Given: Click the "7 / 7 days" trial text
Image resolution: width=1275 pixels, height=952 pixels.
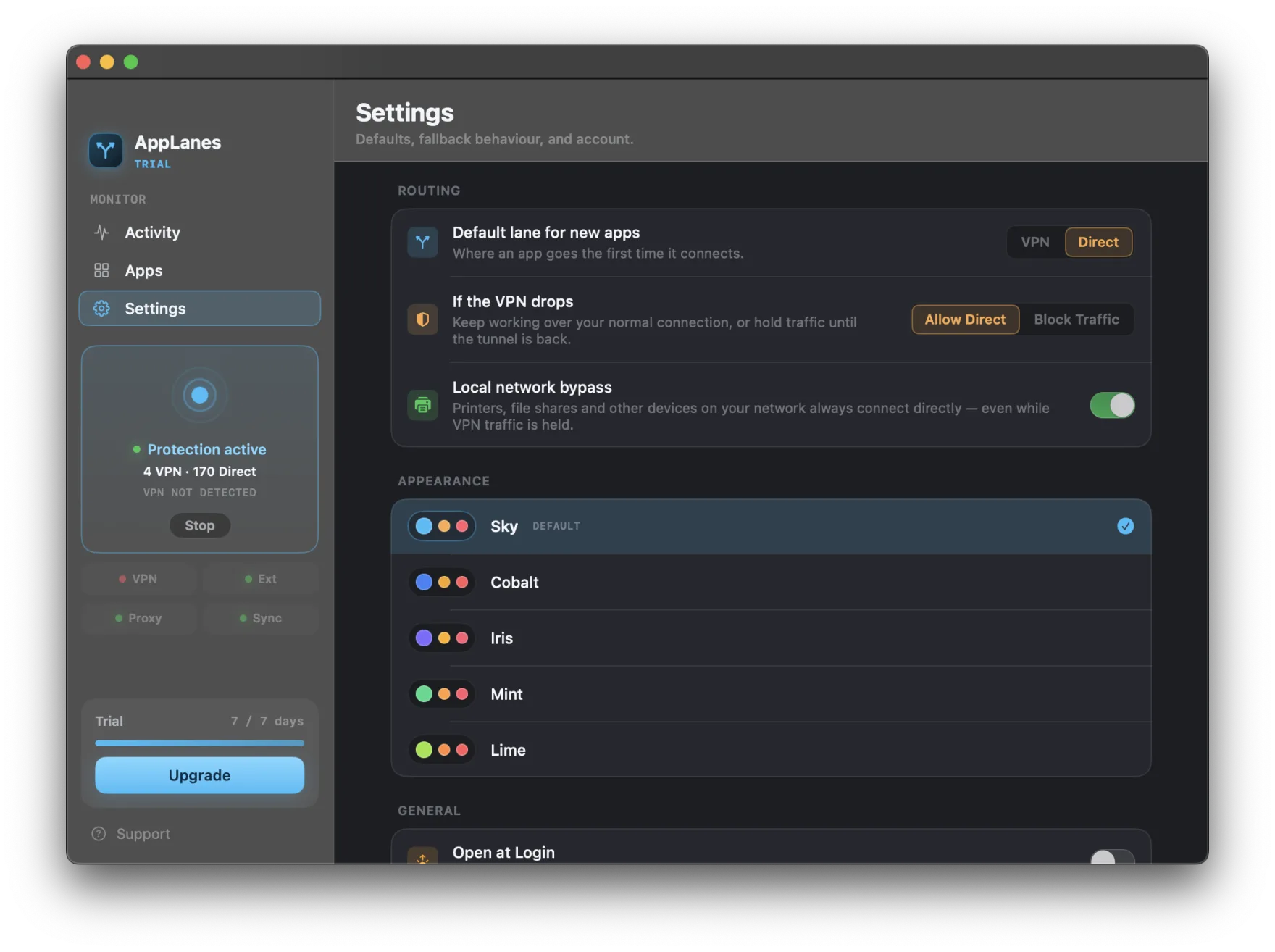Looking at the screenshot, I should pos(267,721).
